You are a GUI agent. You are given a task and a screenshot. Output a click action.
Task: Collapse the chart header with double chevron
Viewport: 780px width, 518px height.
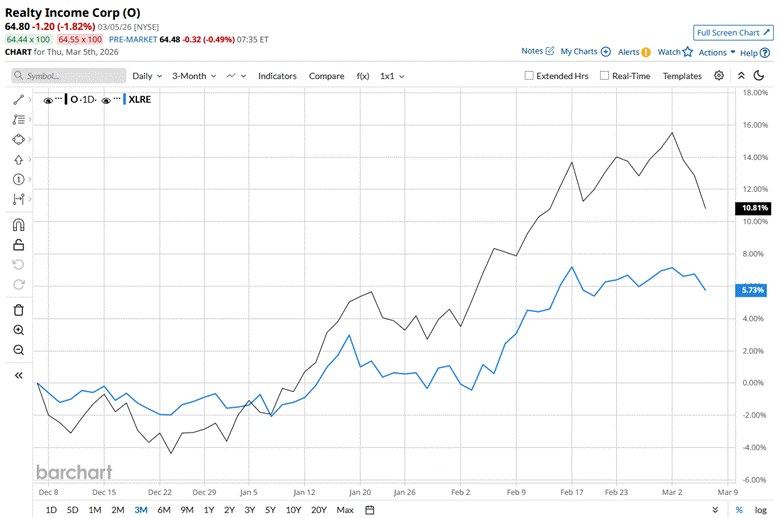click(x=741, y=76)
